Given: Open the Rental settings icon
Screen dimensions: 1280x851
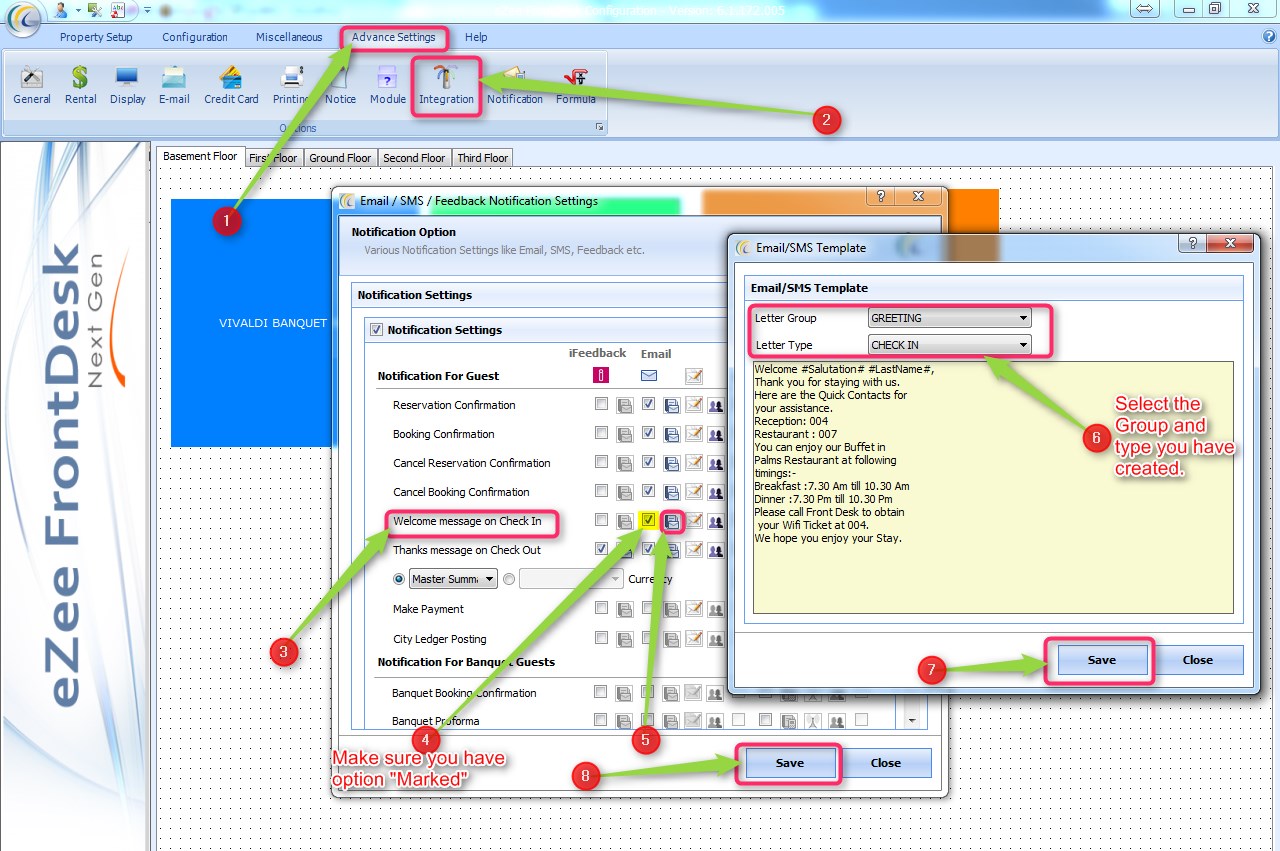Looking at the screenshot, I should tap(80, 85).
